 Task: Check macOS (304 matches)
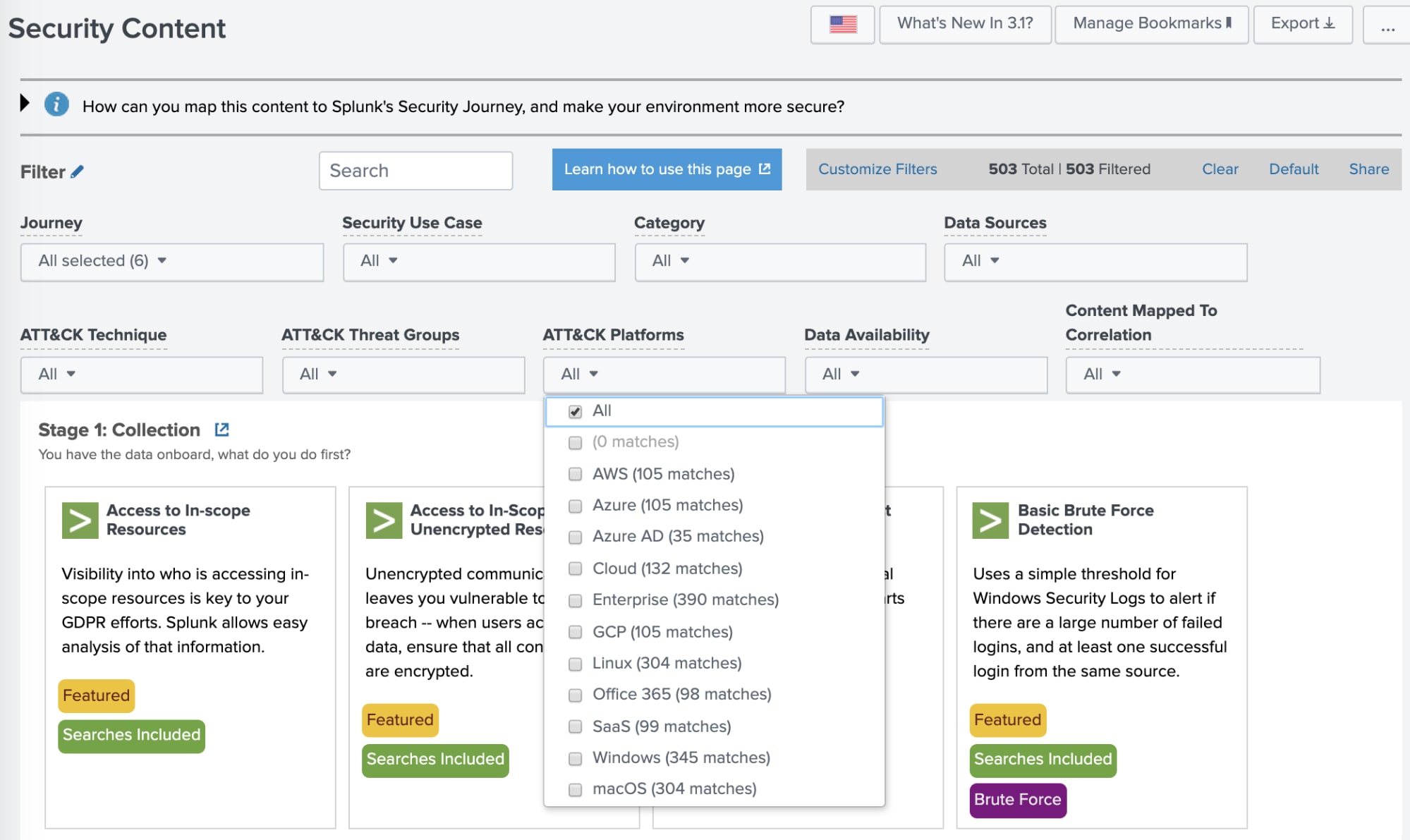tap(575, 789)
